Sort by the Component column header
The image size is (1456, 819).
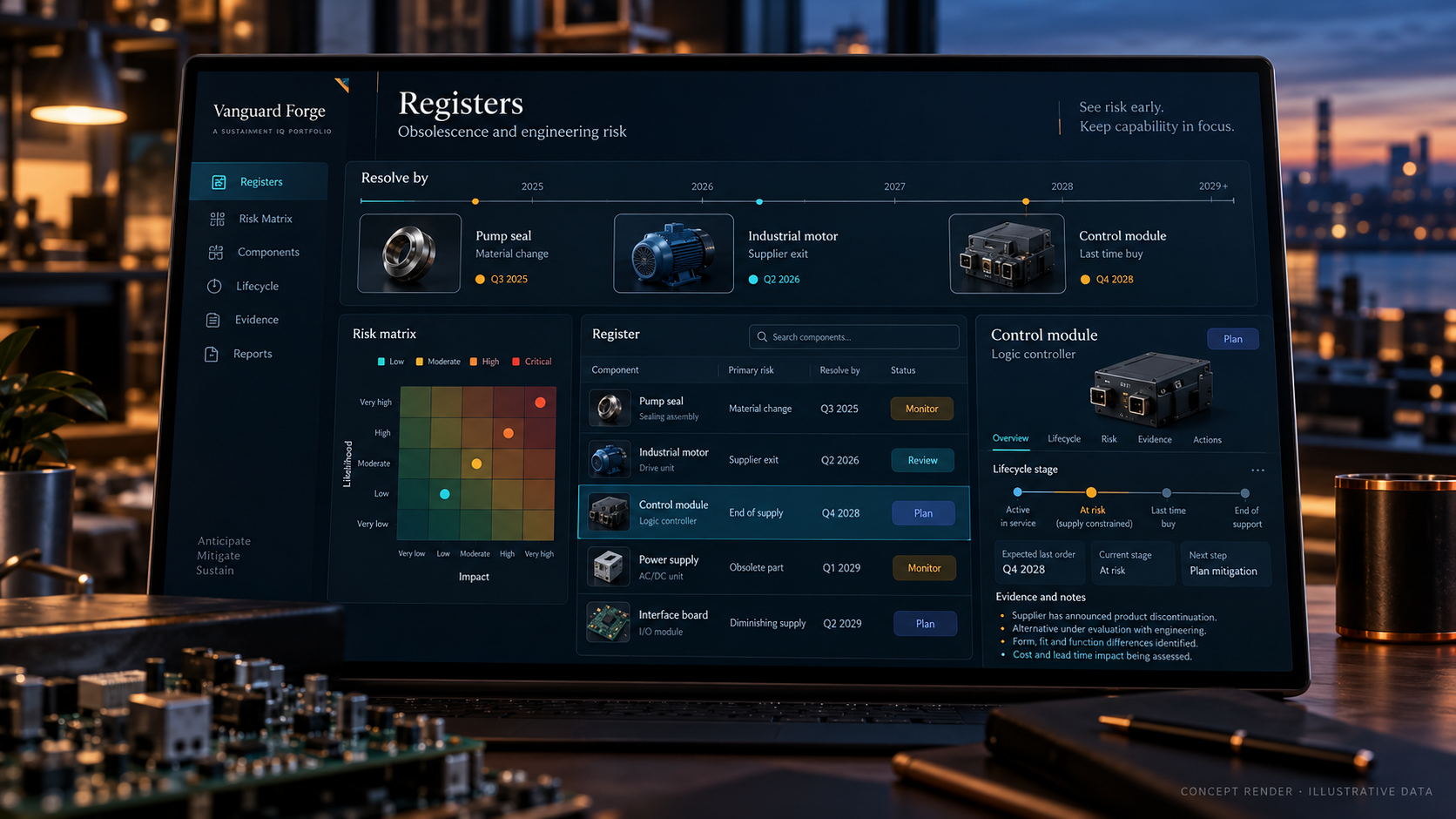(x=615, y=370)
